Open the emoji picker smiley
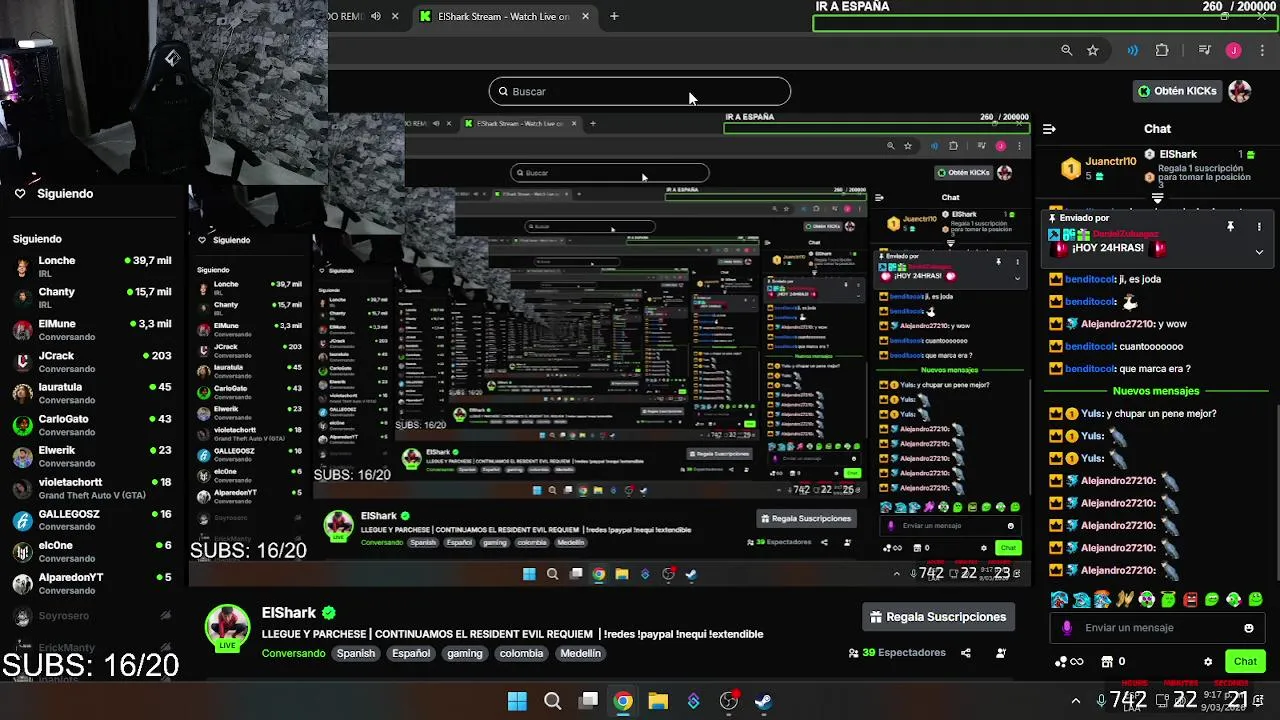The image size is (1280, 720). pos(1249,628)
